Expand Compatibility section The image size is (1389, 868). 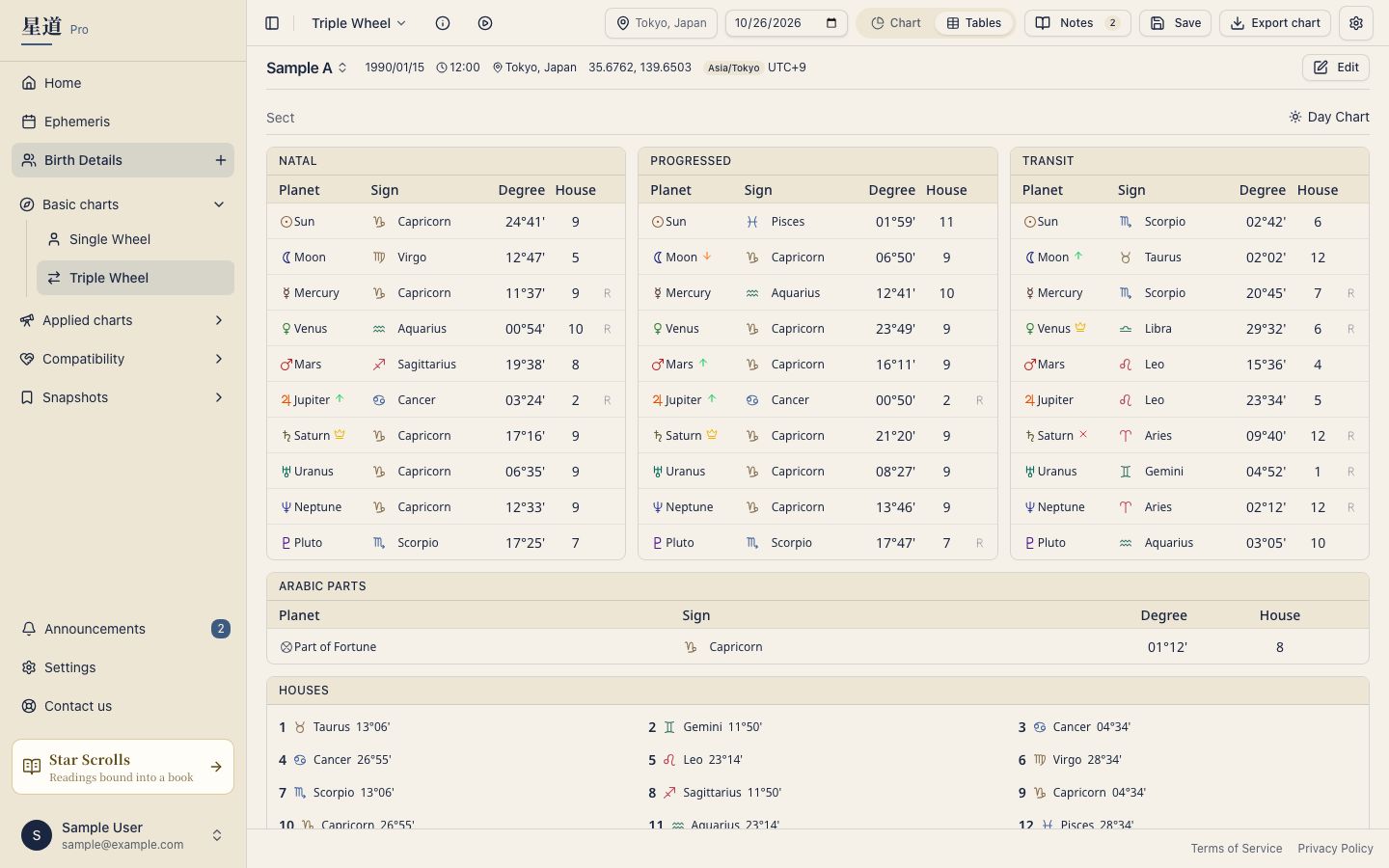click(x=123, y=359)
